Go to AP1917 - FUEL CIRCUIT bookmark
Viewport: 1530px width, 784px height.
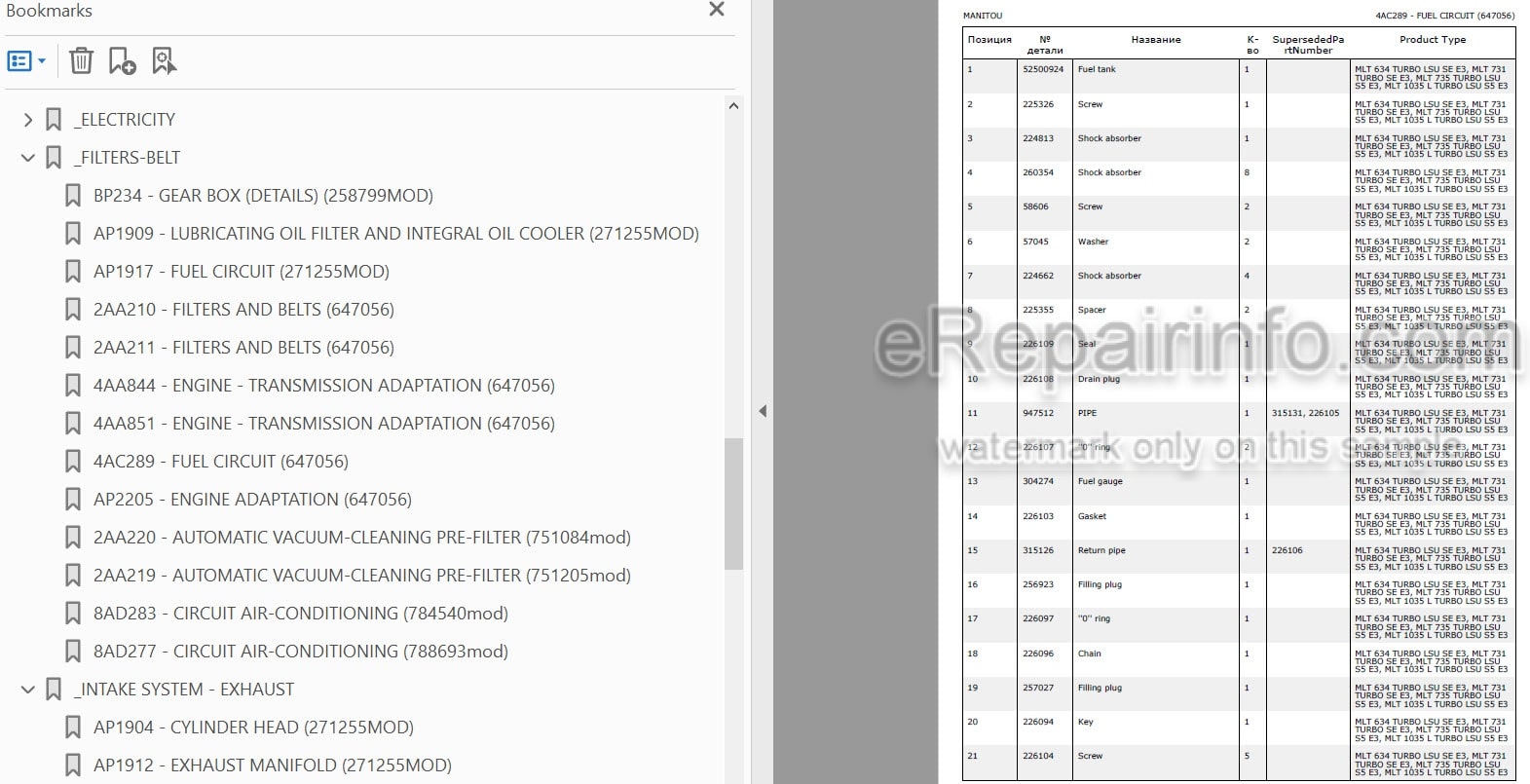[242, 272]
